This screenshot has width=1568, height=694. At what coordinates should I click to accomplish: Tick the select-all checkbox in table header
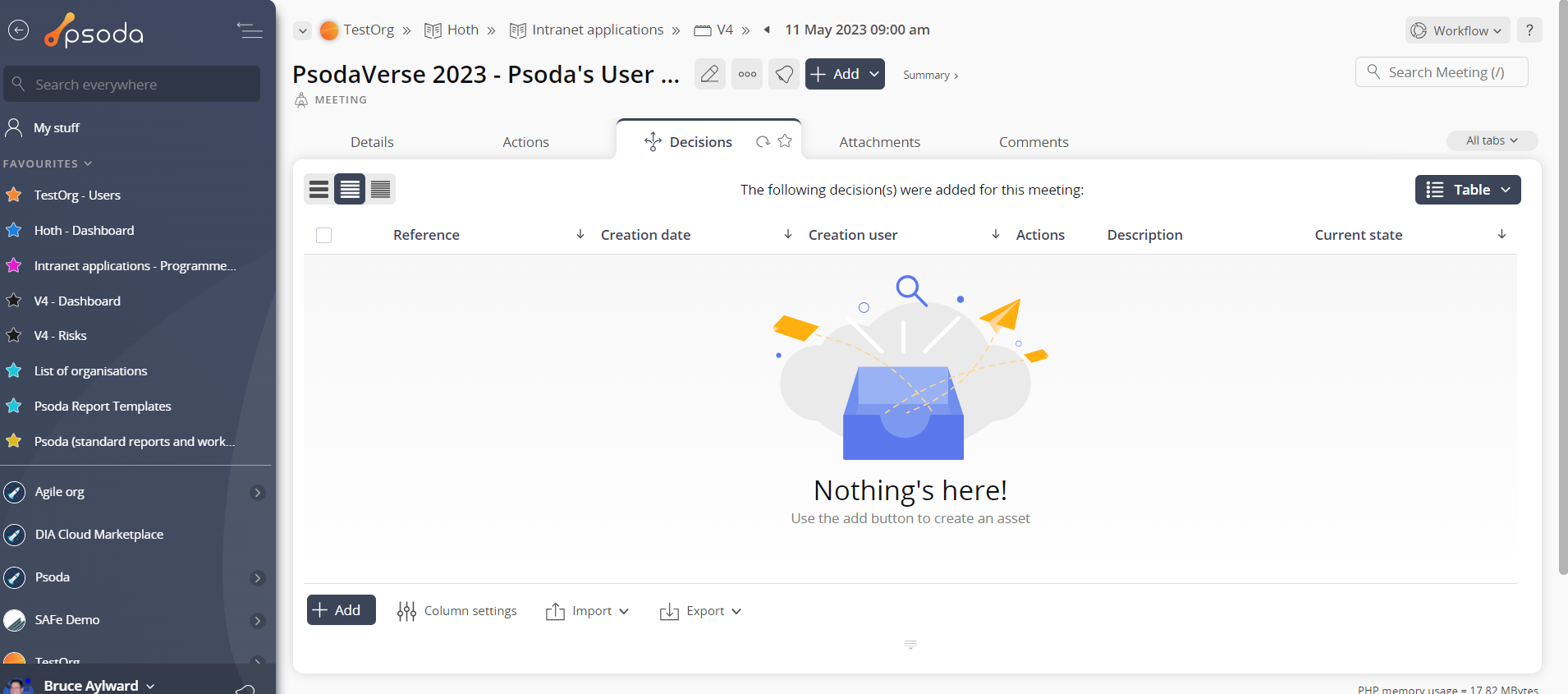[x=324, y=236]
